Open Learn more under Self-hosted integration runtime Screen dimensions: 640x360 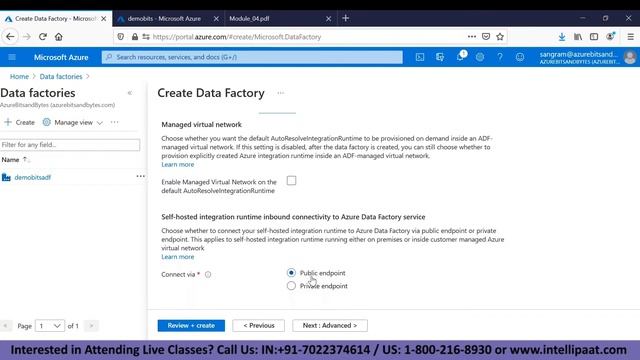point(178,257)
